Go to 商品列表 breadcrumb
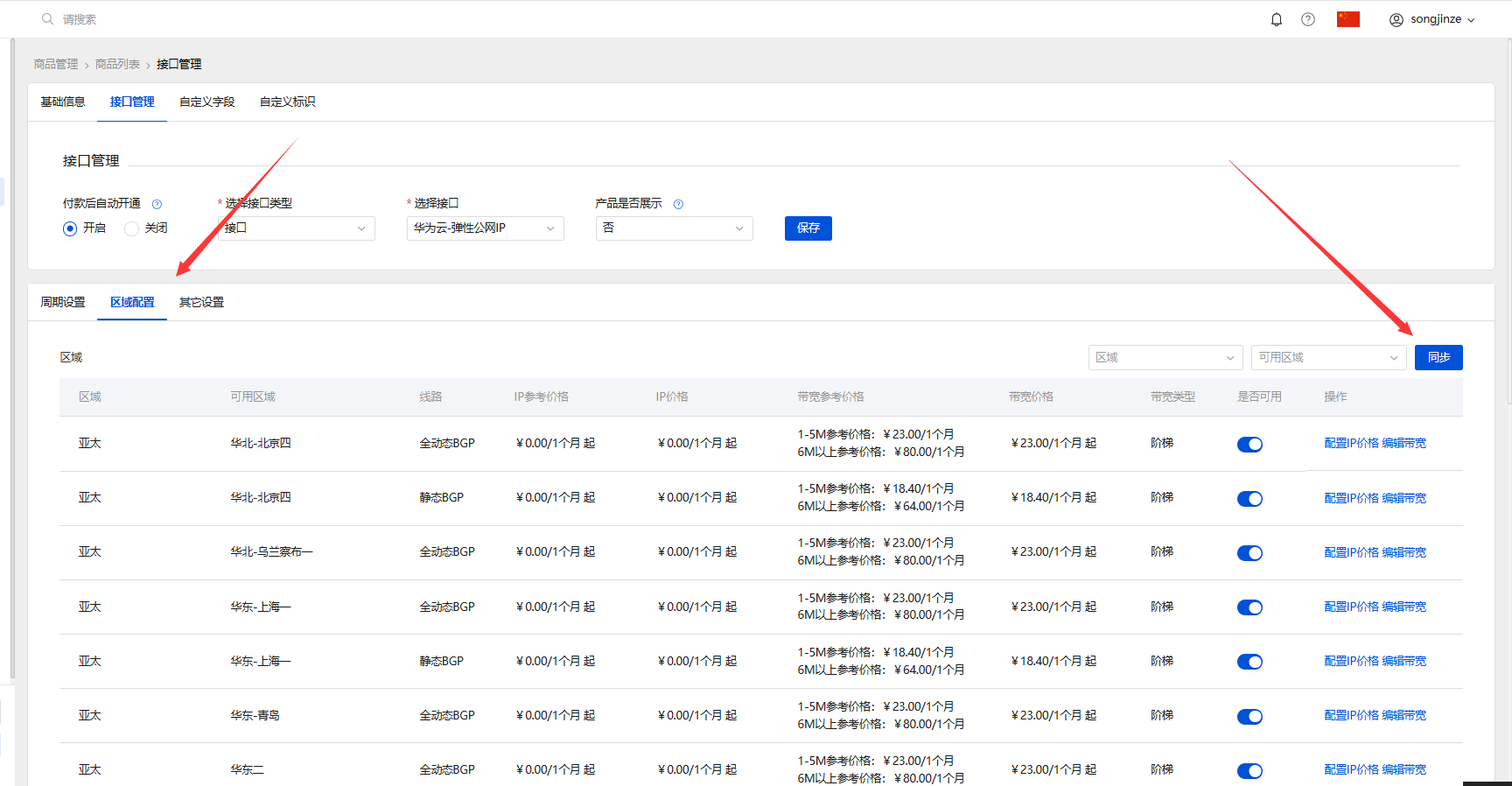 [x=117, y=64]
